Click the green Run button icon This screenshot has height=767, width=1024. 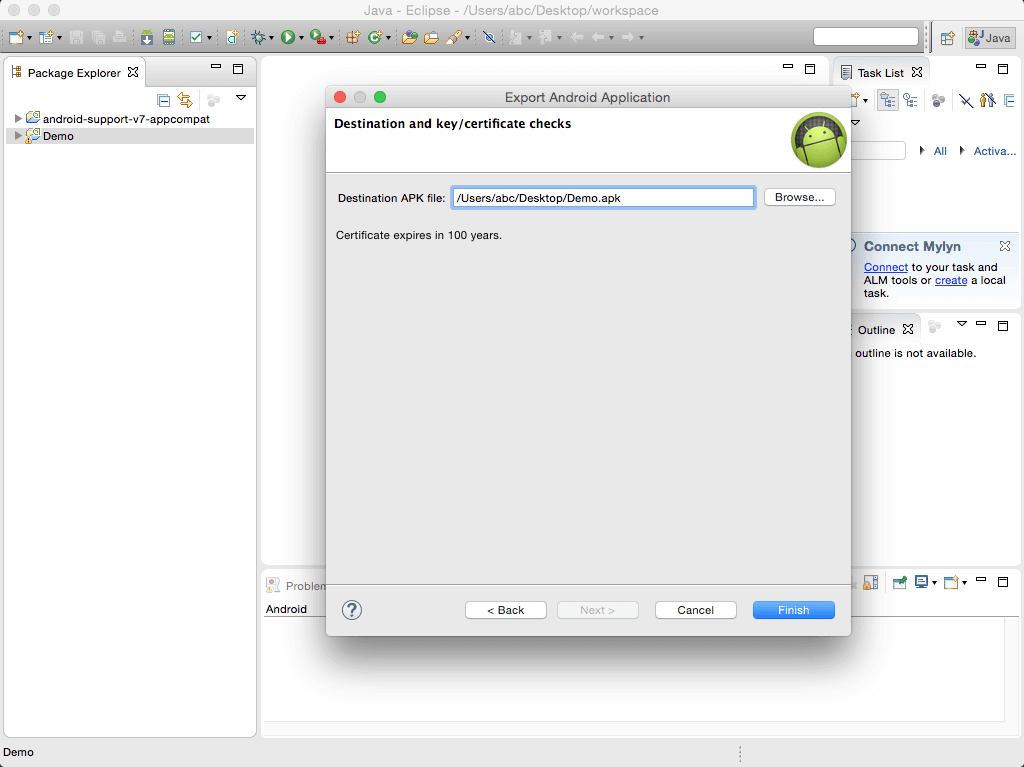pyautogui.click(x=287, y=37)
